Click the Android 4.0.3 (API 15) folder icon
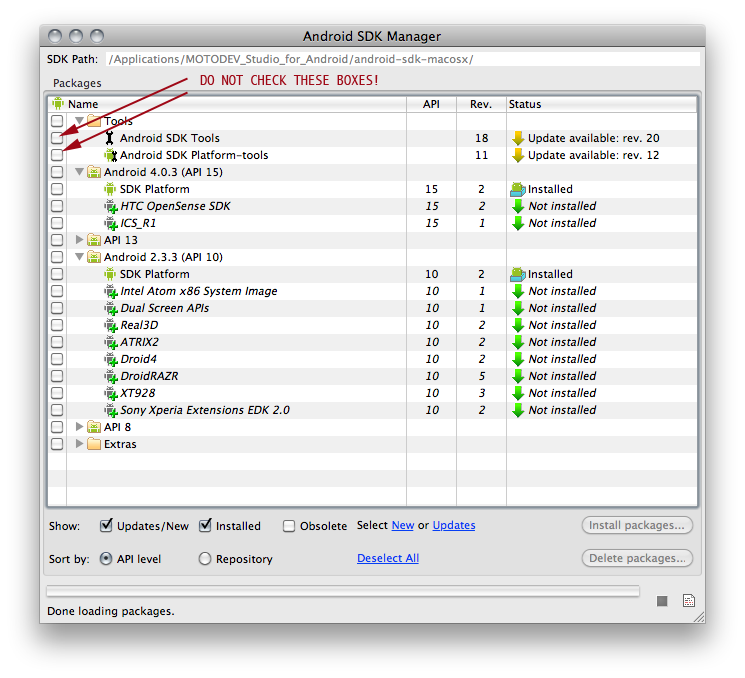745x678 pixels. pos(94,172)
